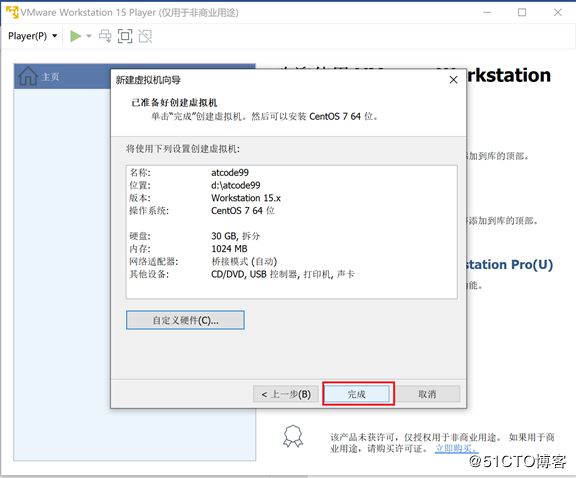The width and height of the screenshot is (576, 478).
Task: Click the license ribbon badge icon
Action: pos(293,436)
